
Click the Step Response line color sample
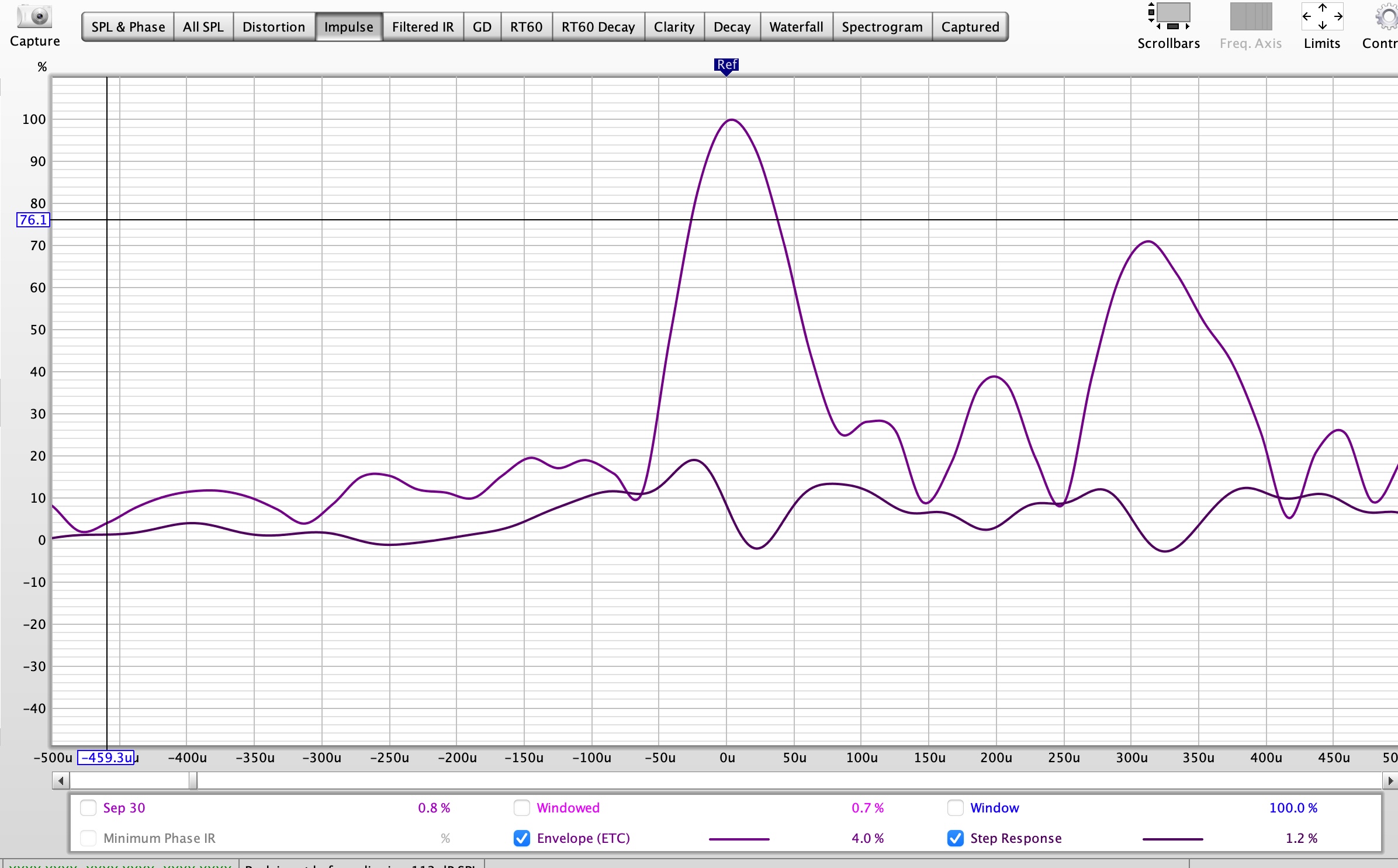point(1173,839)
